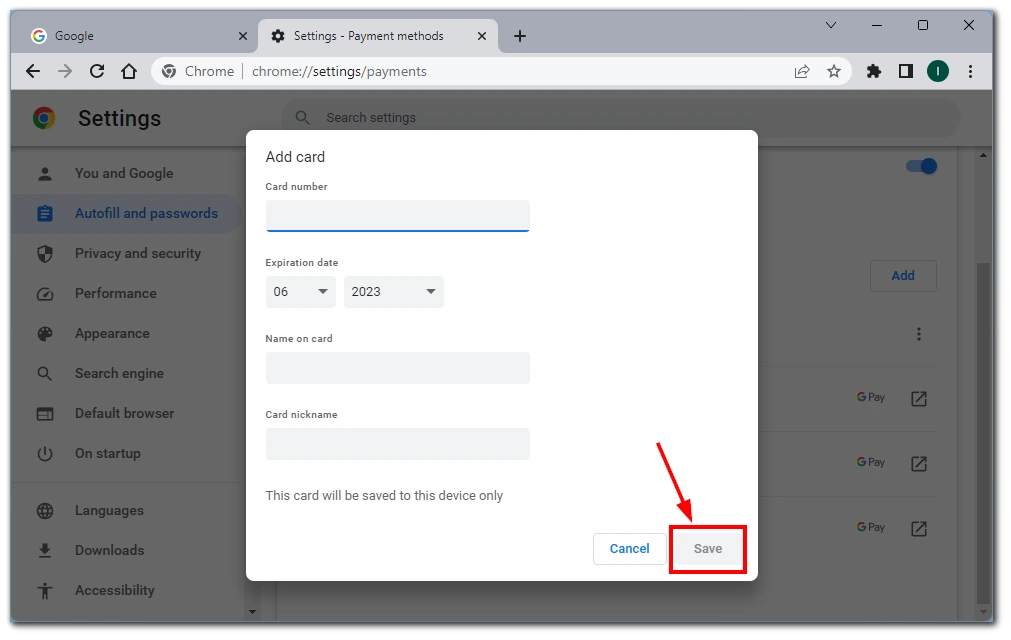Close the Google tab
1011x640 pixels.
242,36
